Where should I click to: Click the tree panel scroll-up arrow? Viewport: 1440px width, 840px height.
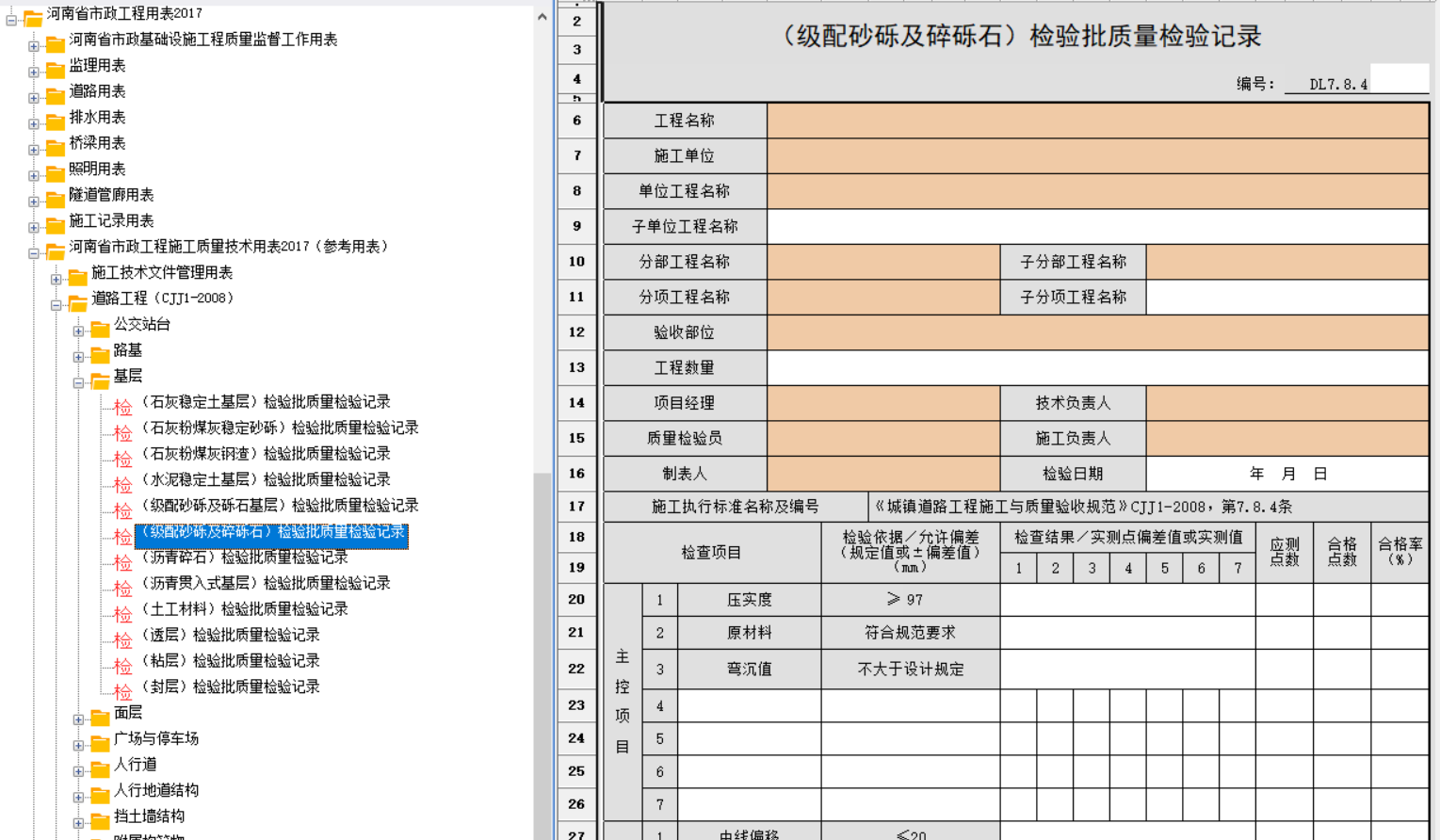[542, 17]
